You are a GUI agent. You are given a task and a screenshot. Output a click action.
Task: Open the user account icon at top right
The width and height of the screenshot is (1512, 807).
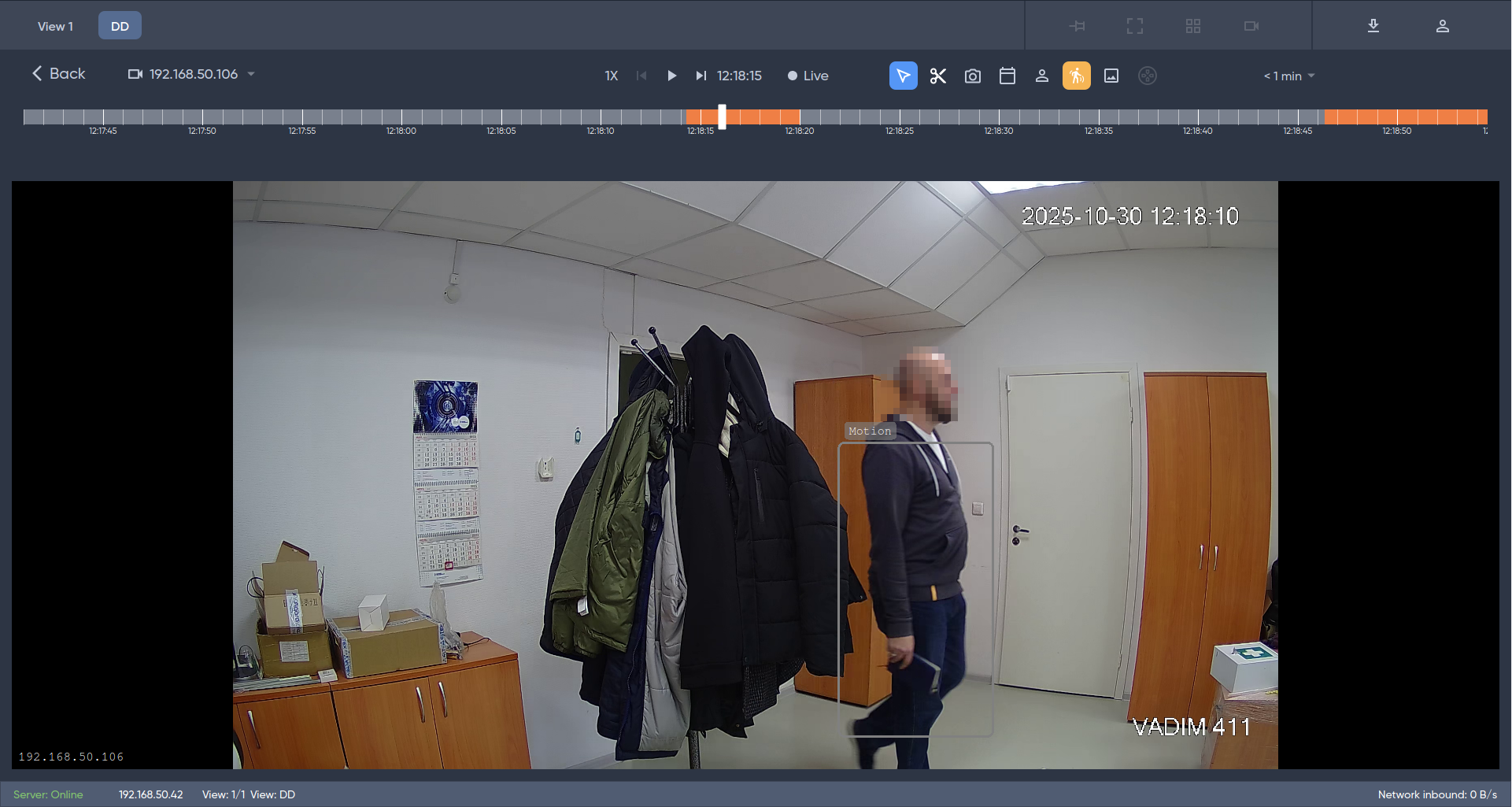(1443, 26)
